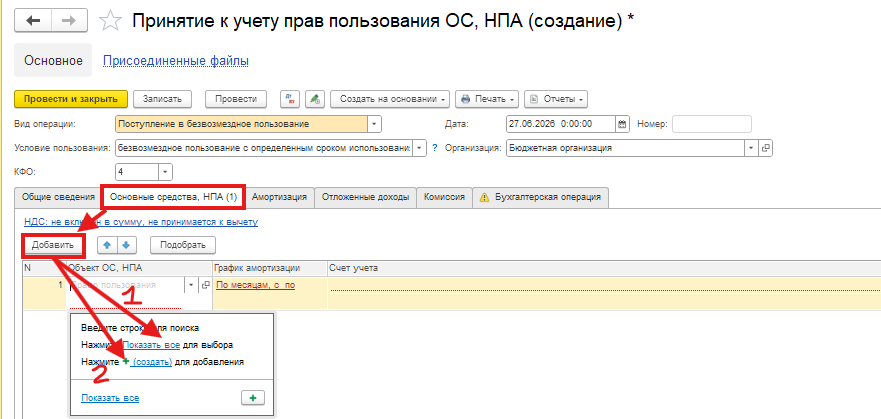Viewport: 881px width, 419px height.
Task: Click the Счет учета column header
Action: [604, 268]
